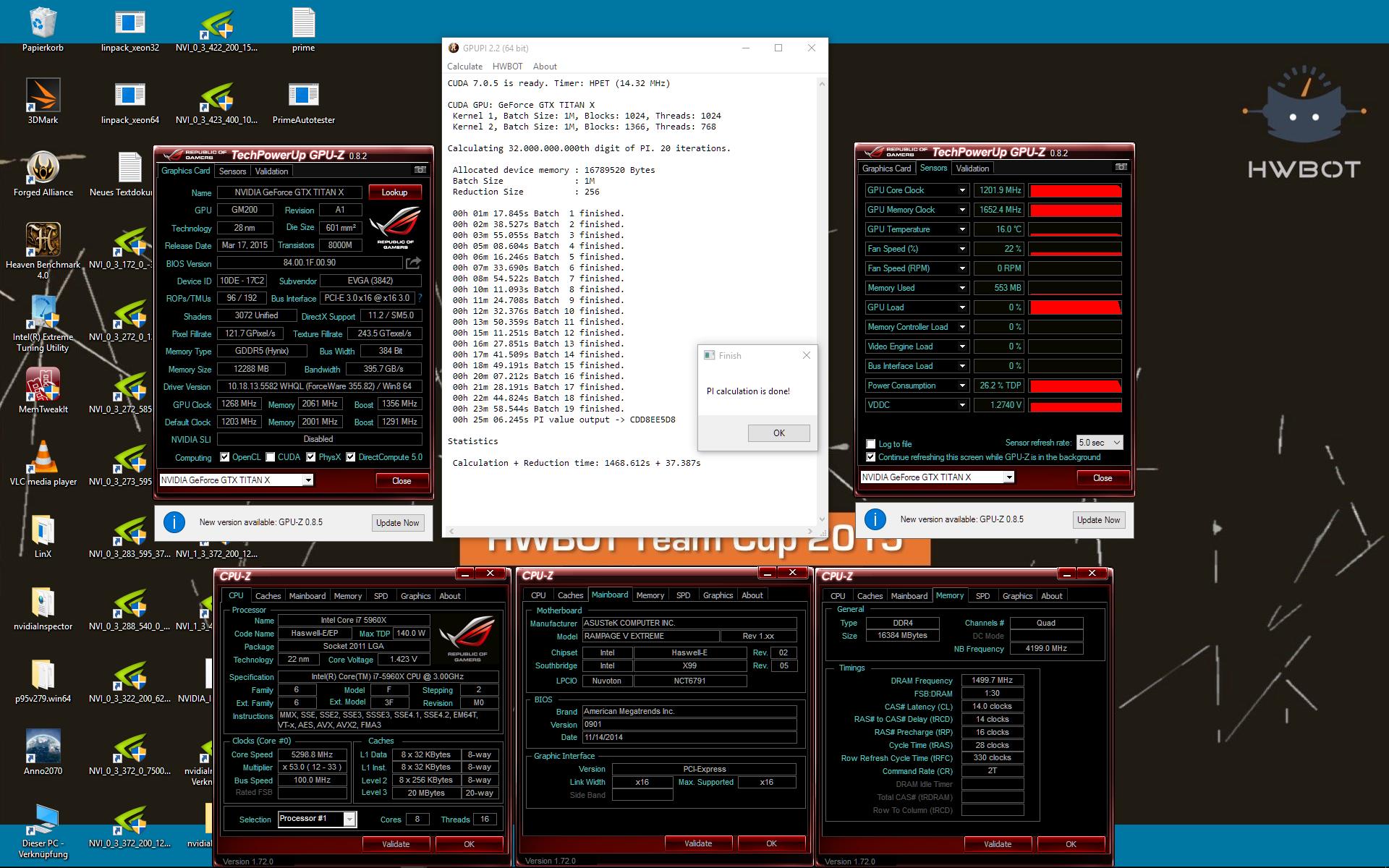Click OK in the CPU-Z Memory window

pos(1071,844)
